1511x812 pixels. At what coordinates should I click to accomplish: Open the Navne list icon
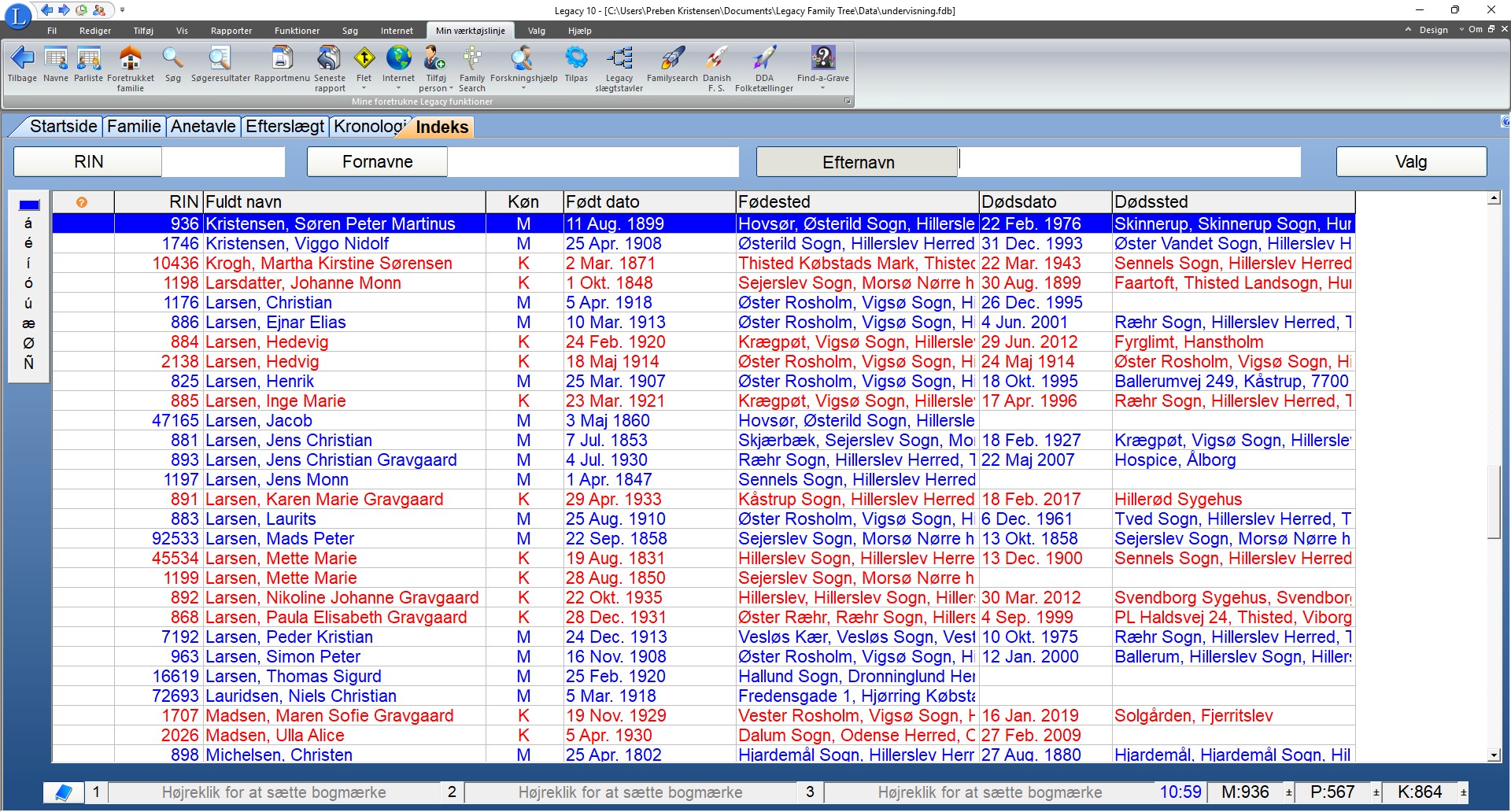click(x=55, y=59)
